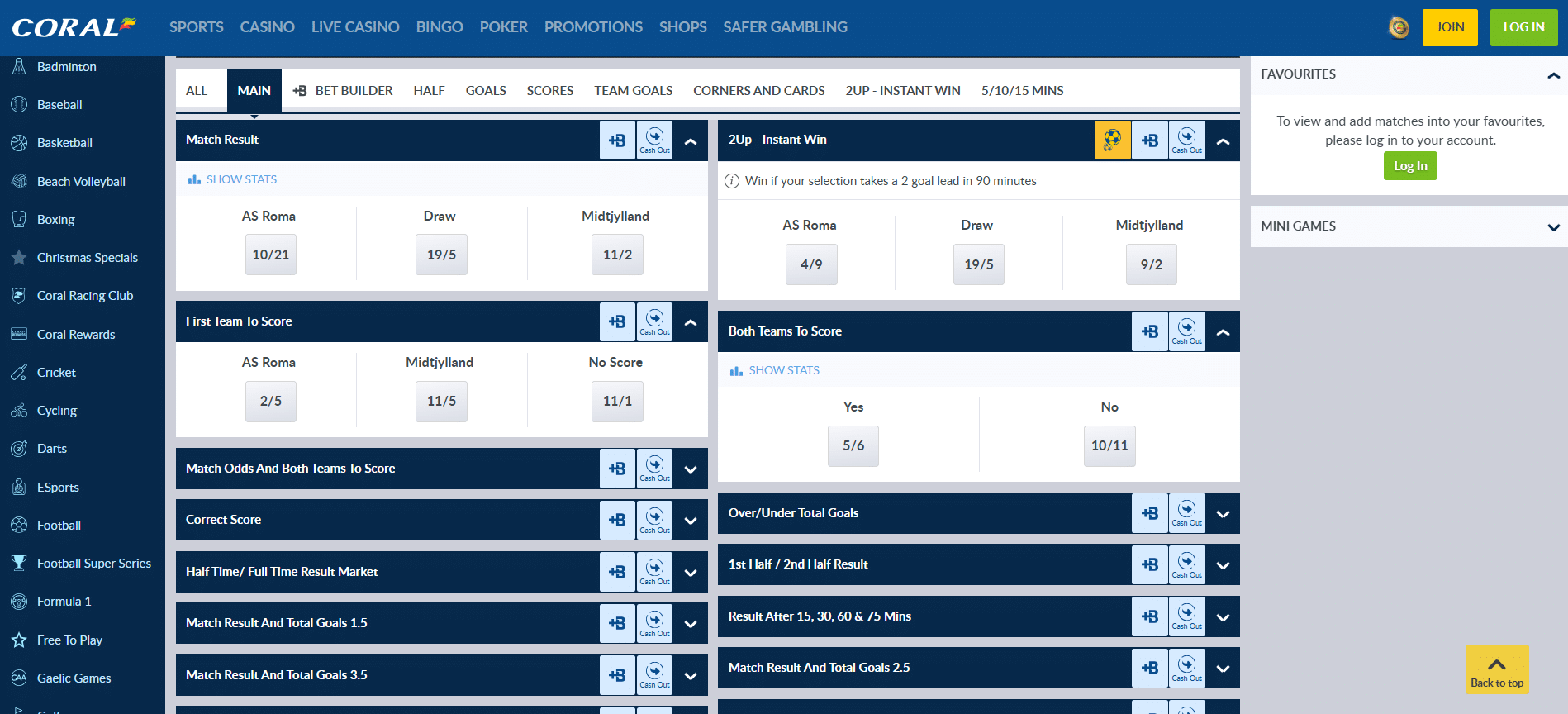Viewport: 1568px width, 714px height.
Task: Click the 2Up info icon beside win description
Action: point(732,181)
